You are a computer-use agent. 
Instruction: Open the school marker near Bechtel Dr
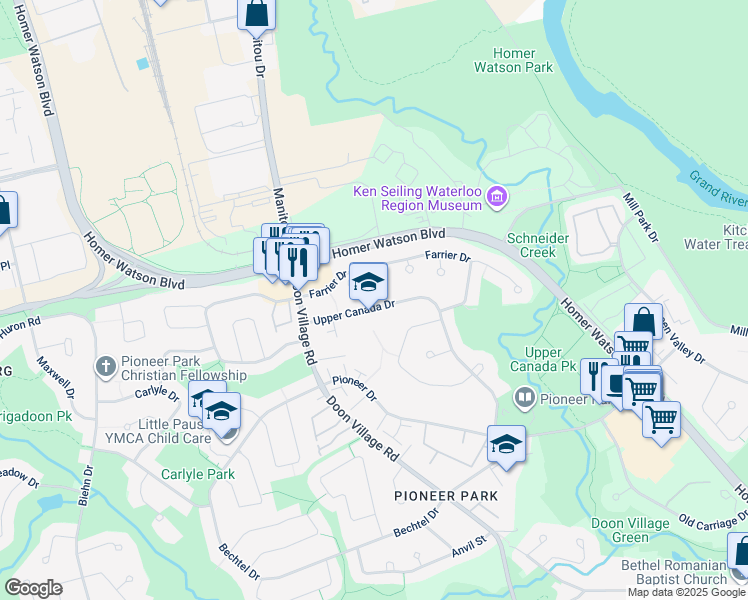[506, 446]
